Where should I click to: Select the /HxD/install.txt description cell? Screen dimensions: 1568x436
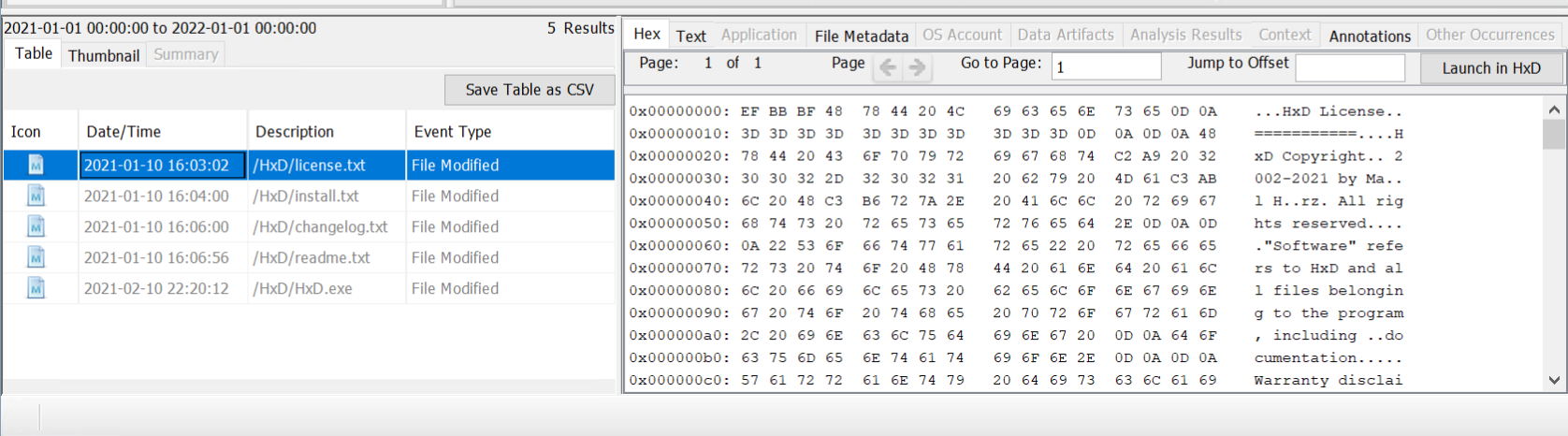[x=327, y=196]
